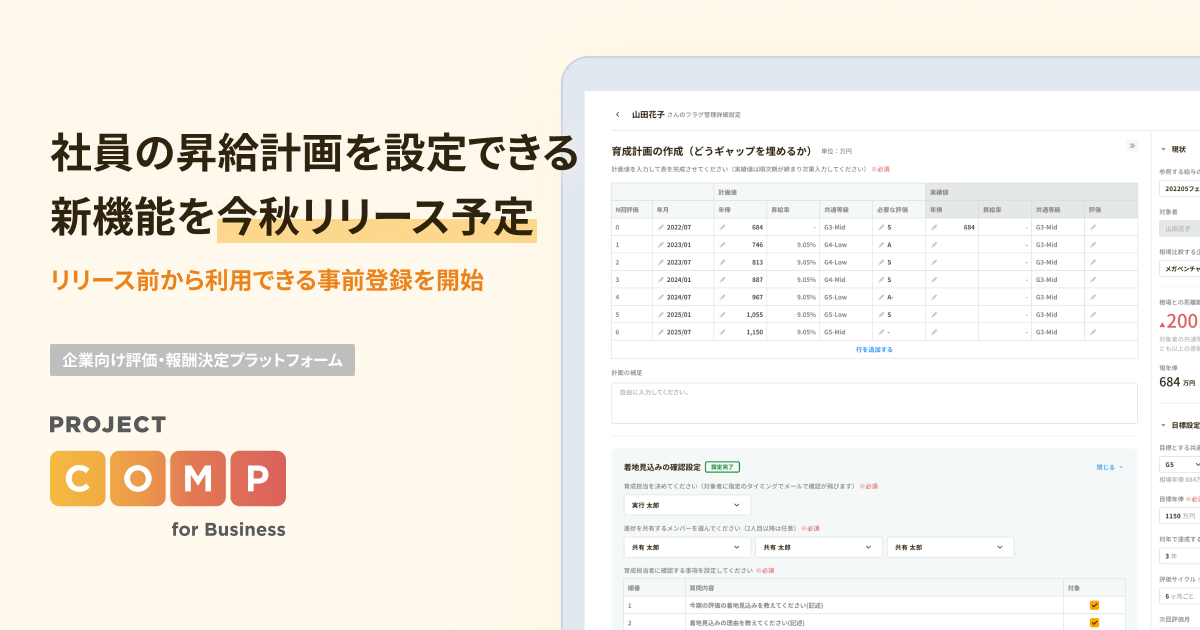Viewport: 1200px width, 630px height.
Task: Edit the planned salary 813 via its pencil icon
Action: pyautogui.click(x=722, y=262)
